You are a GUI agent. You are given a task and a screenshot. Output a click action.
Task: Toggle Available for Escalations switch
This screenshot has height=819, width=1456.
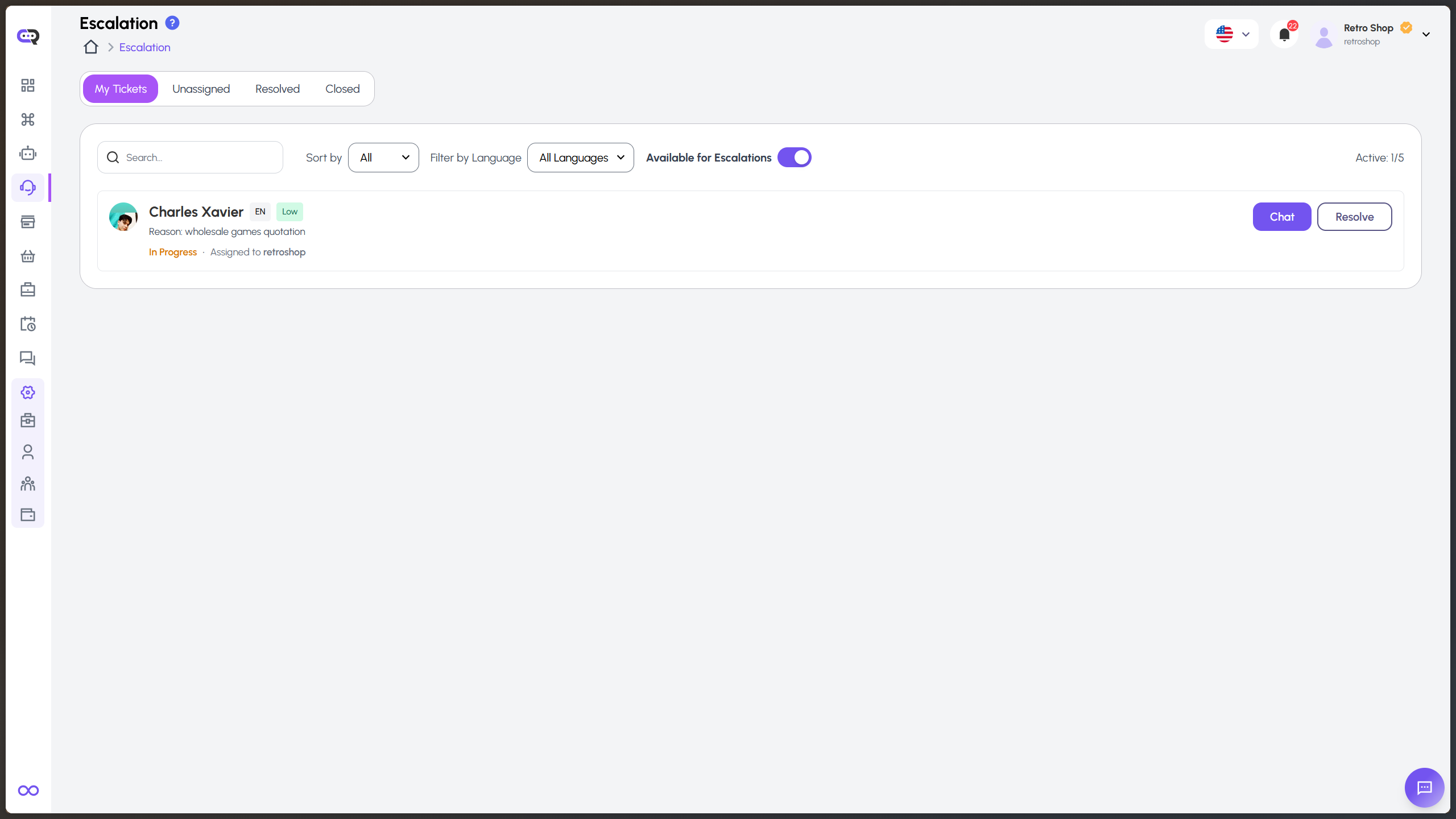click(x=795, y=158)
